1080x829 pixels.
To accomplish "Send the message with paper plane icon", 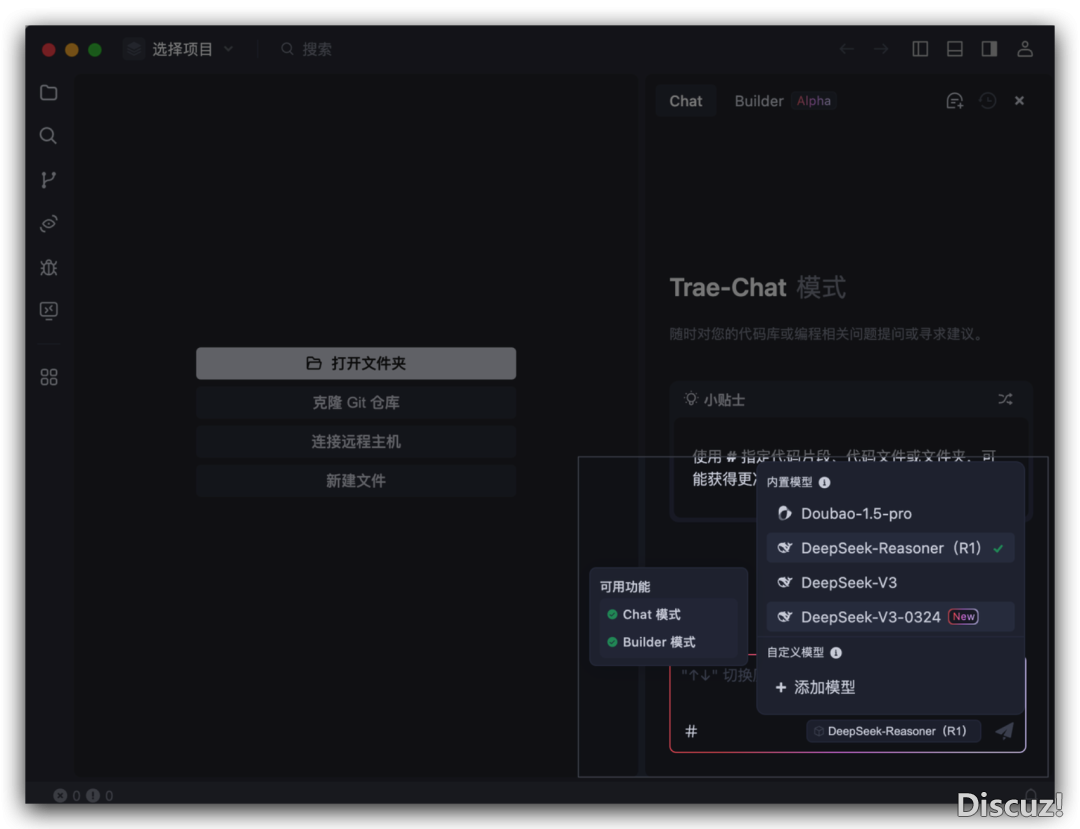I will pos(1005,731).
